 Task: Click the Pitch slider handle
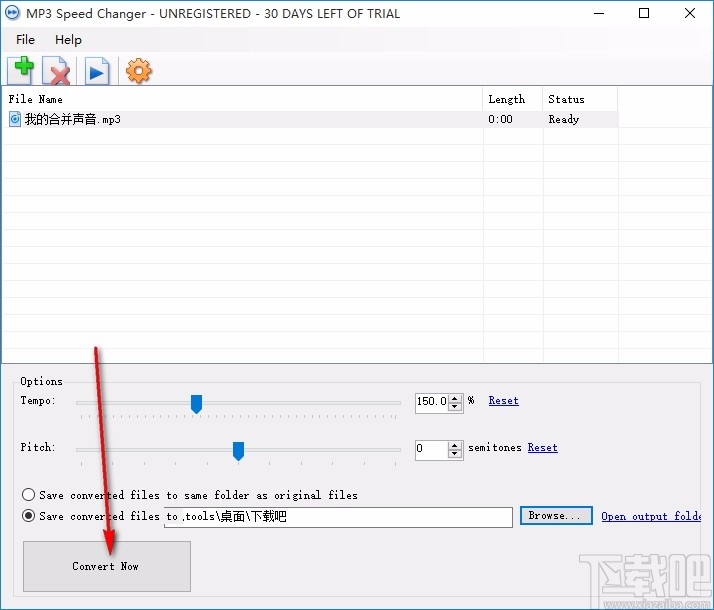click(238, 451)
